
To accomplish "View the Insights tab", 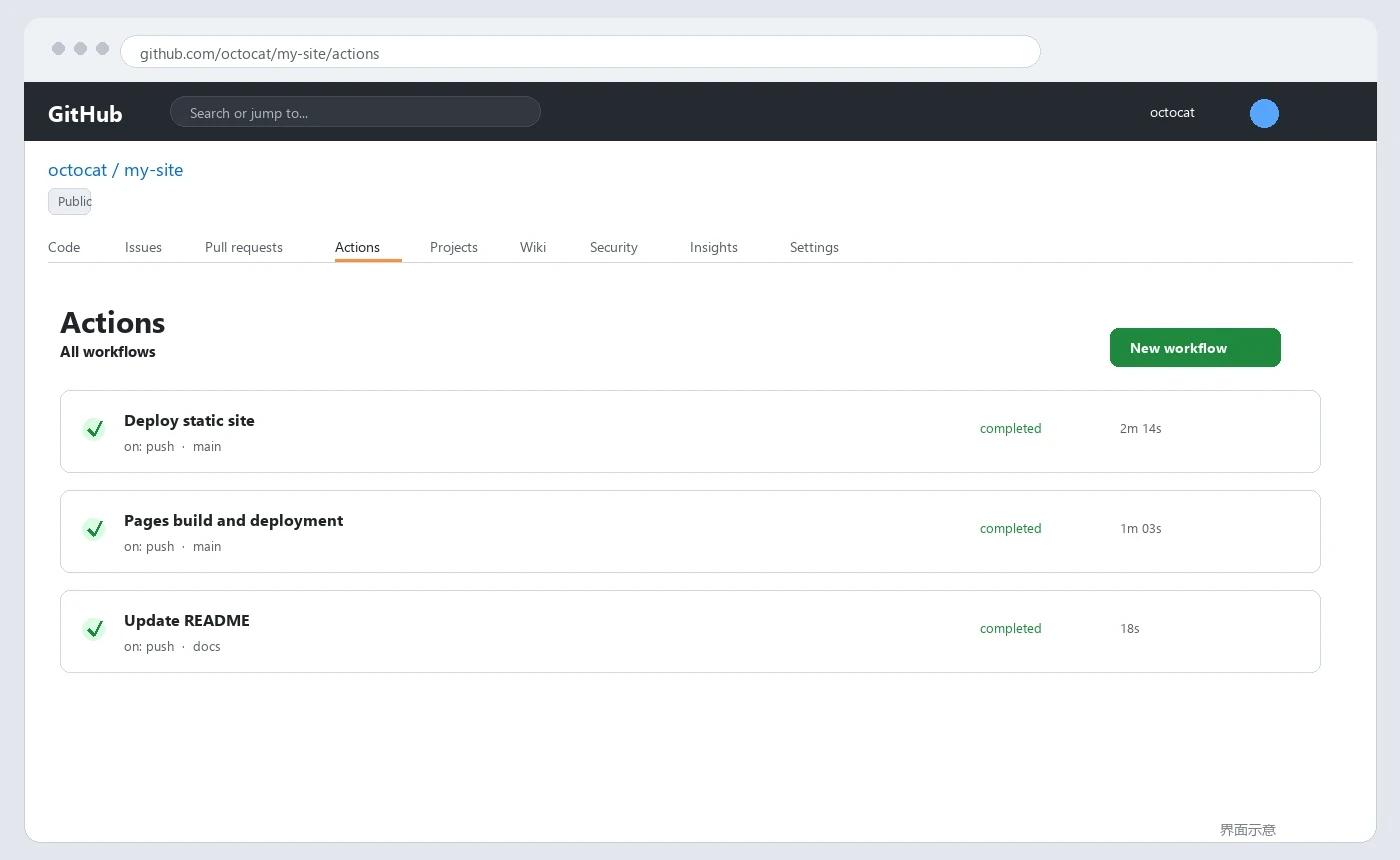I will [x=714, y=247].
